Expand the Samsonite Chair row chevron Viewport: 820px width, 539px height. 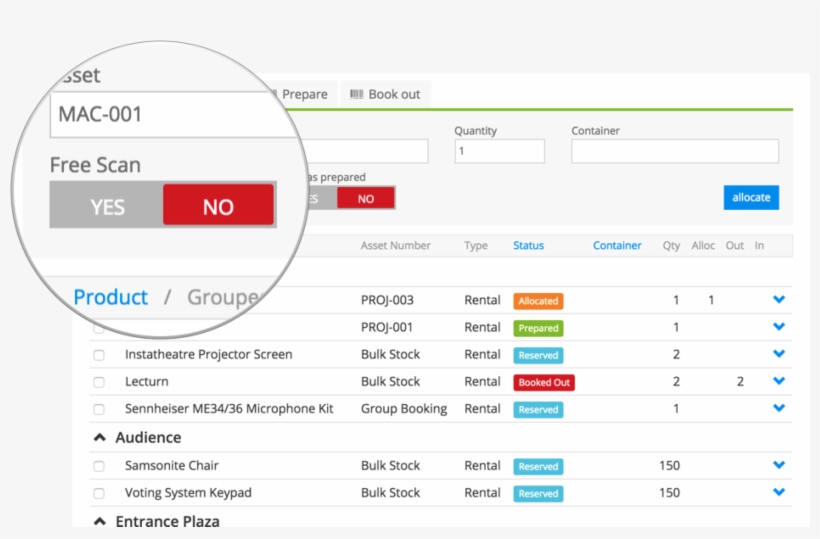(779, 465)
